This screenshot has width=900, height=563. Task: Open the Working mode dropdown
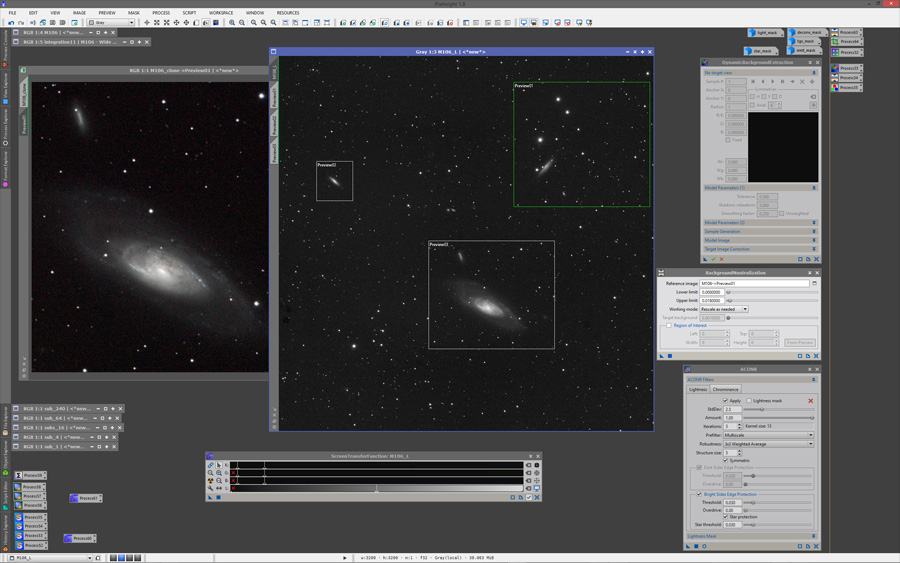[723, 309]
